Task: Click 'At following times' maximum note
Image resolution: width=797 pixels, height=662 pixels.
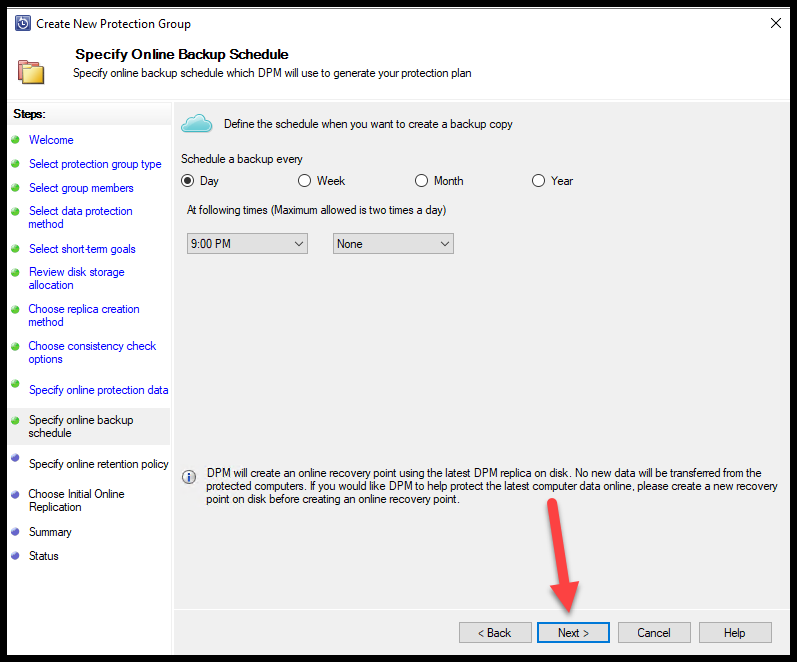Action: pos(316,210)
